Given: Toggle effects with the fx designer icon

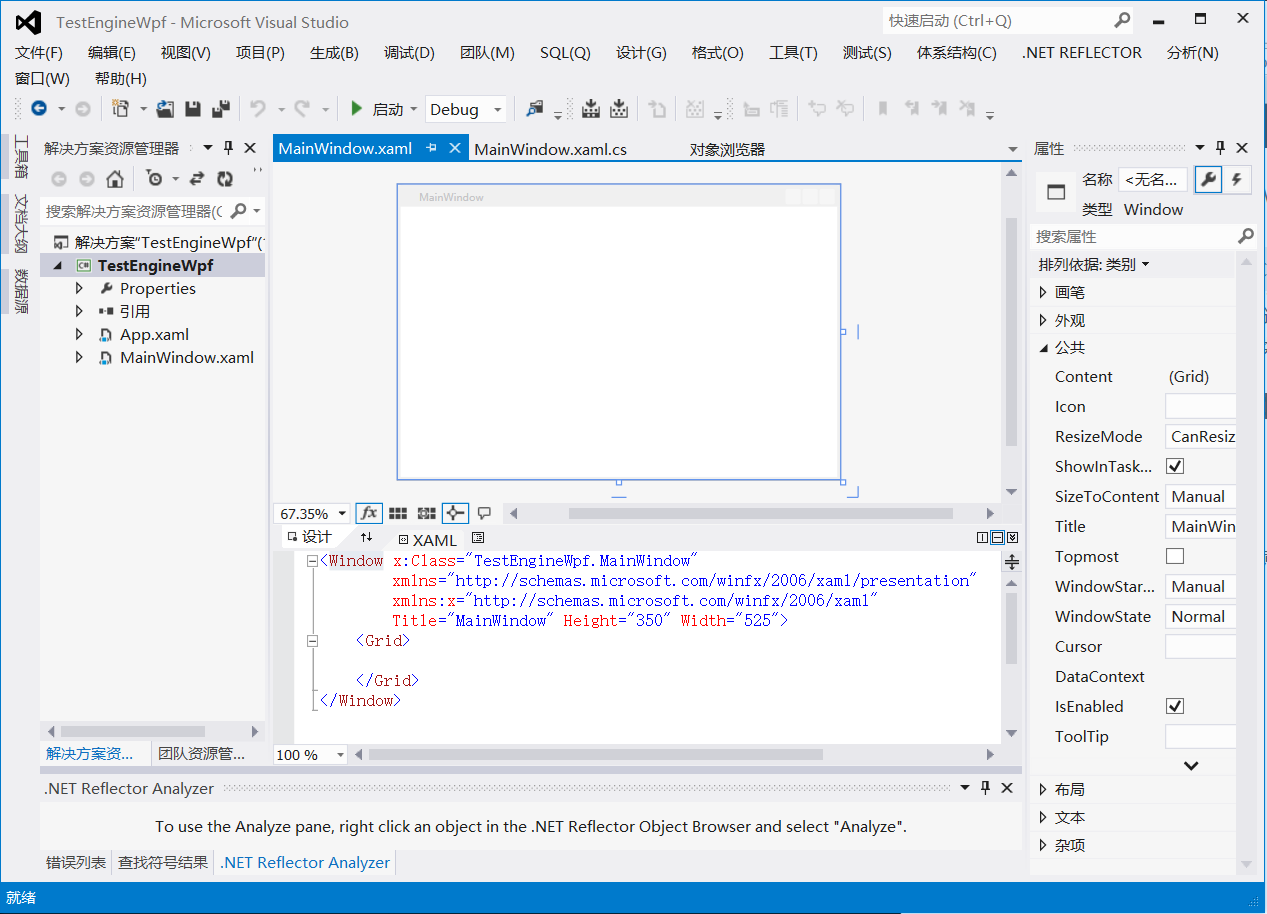Looking at the screenshot, I should pos(369,513).
